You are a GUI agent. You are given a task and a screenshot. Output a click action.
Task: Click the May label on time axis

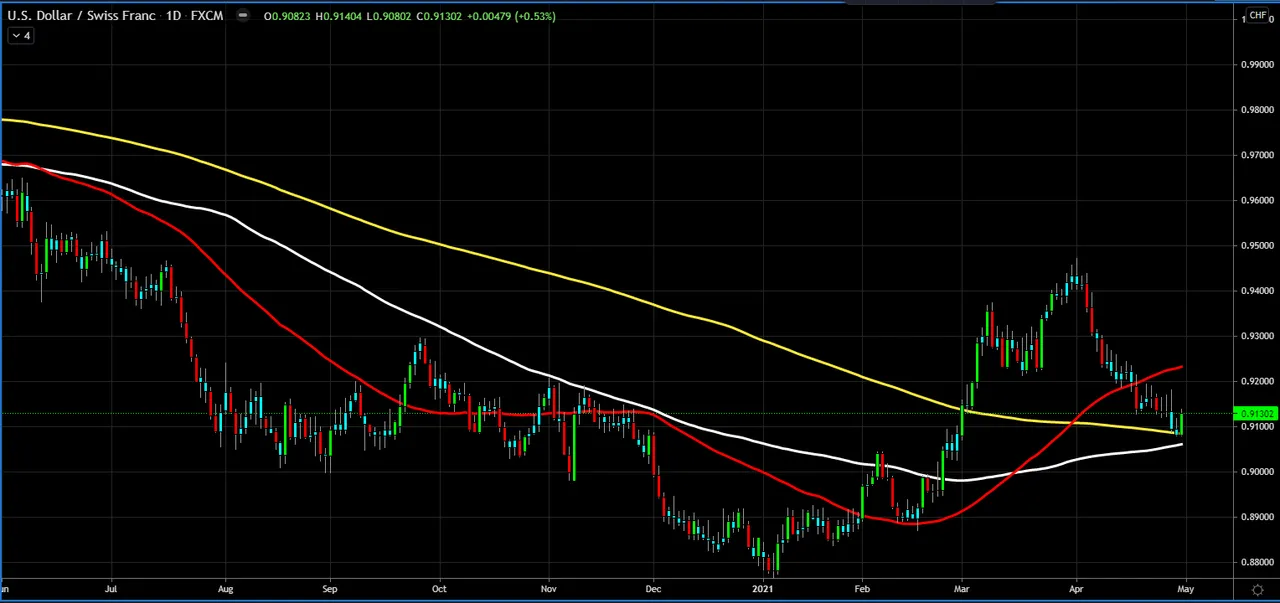(1185, 589)
